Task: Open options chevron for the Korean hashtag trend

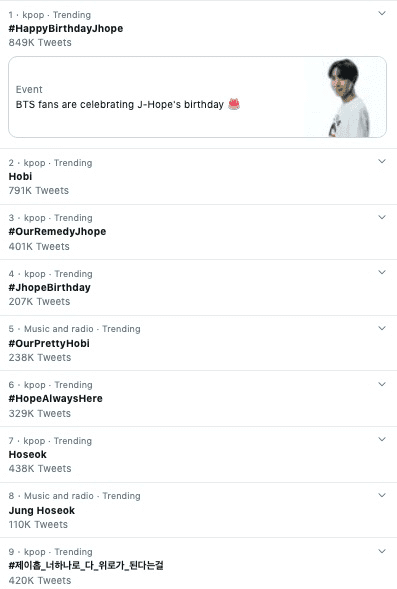Action: tap(382, 551)
